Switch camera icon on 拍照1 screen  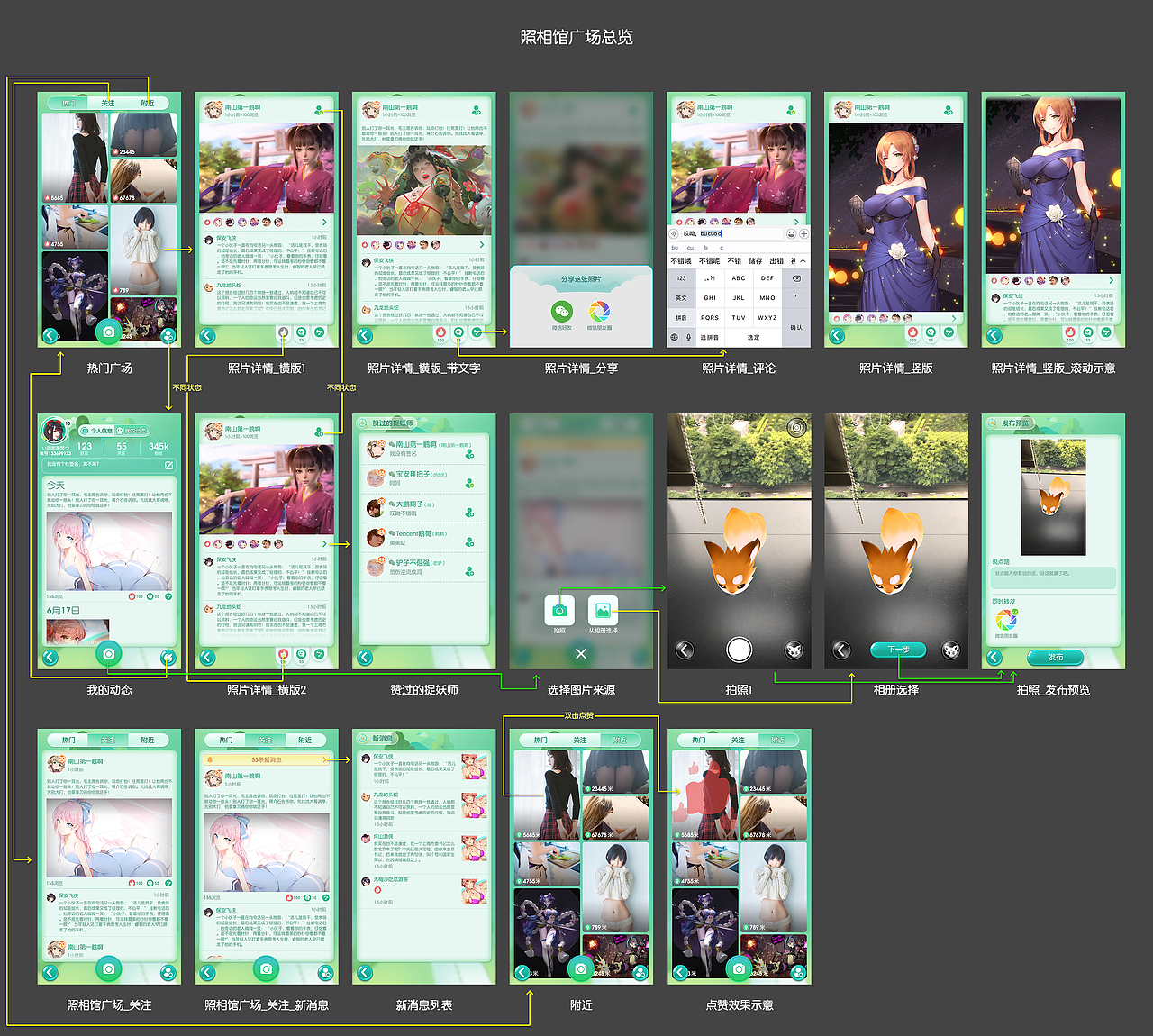tap(796, 427)
